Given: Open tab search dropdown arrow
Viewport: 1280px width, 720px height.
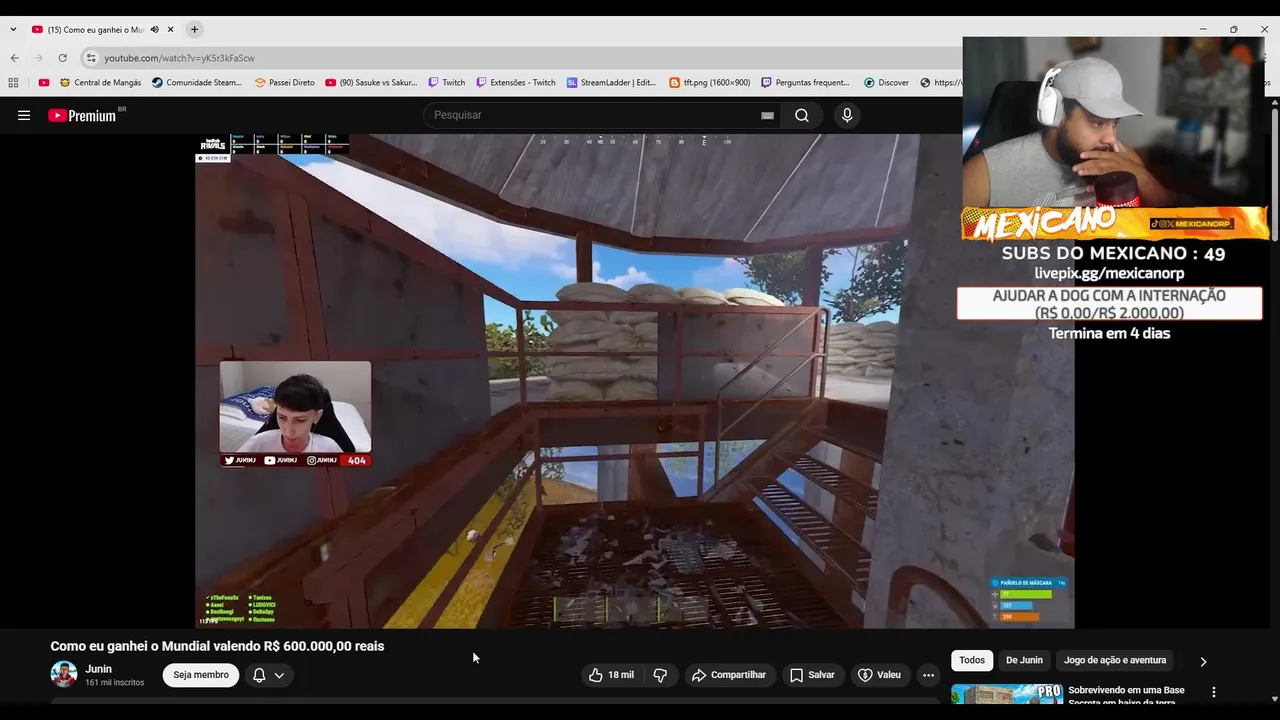Looking at the screenshot, I should point(13,30).
